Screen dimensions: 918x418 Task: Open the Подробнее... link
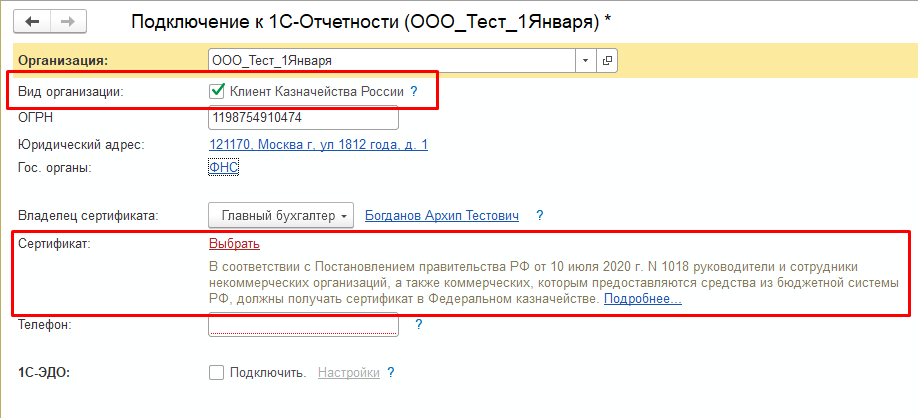[642, 299]
